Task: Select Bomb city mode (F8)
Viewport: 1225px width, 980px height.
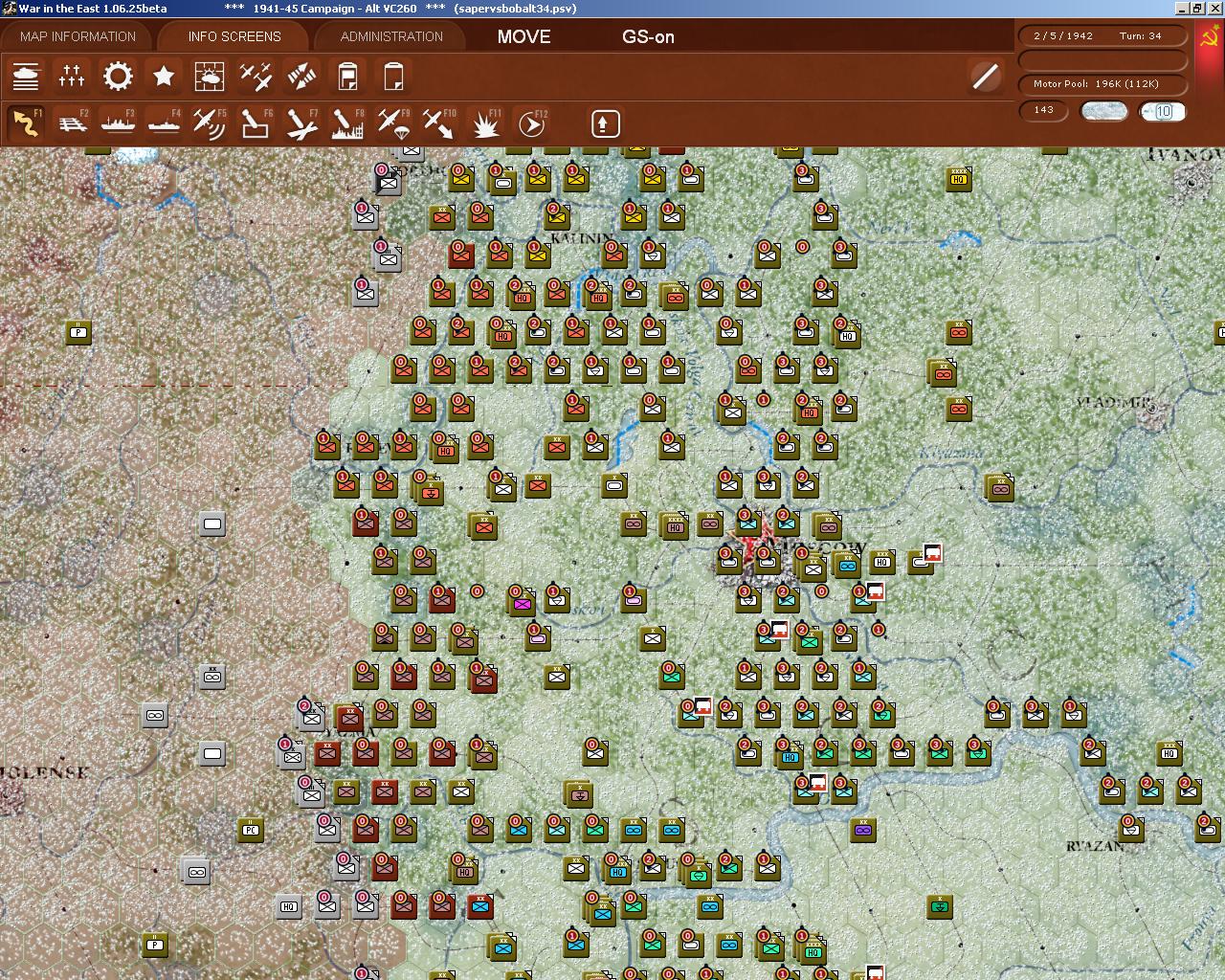Action: (347, 123)
